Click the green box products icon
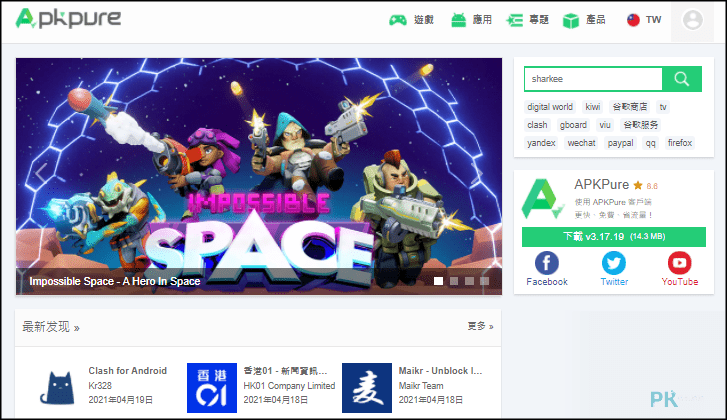The image size is (727, 420). 571,20
